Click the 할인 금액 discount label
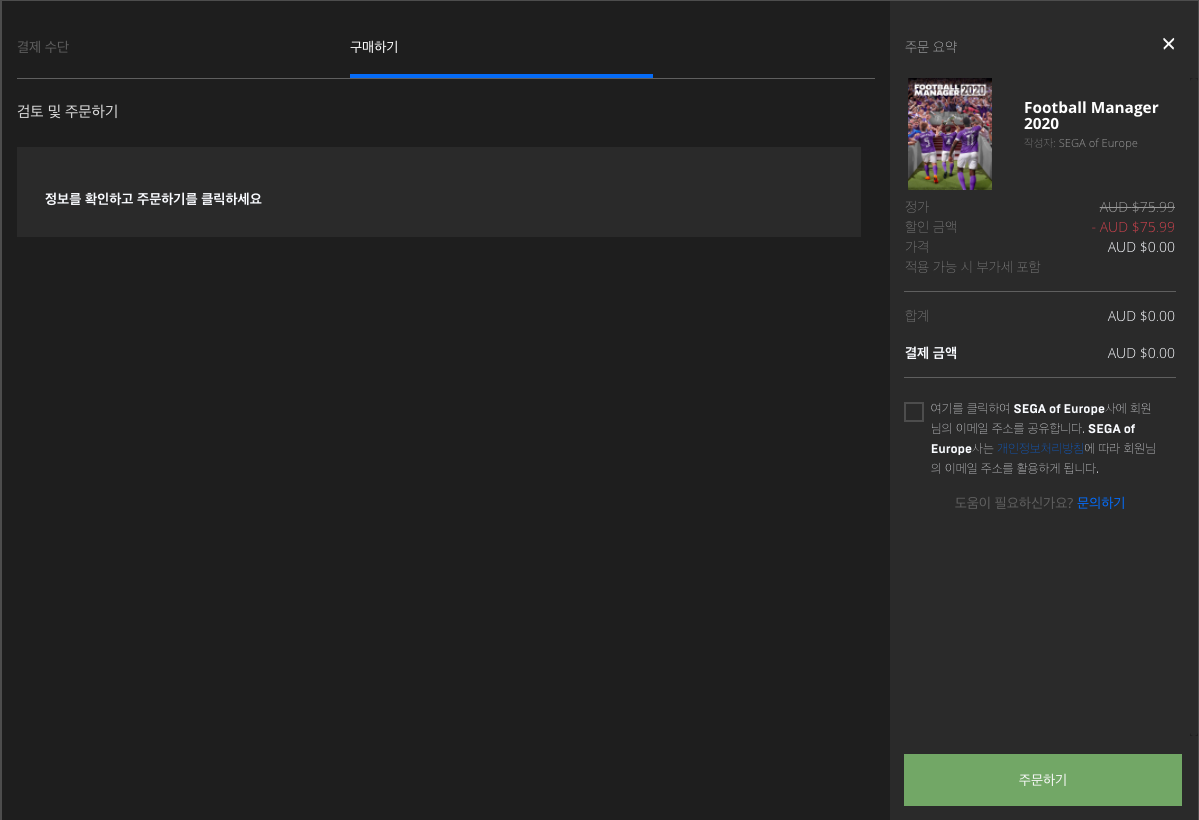Viewport: 1199px width, 820px height. pyautogui.click(x=931, y=227)
